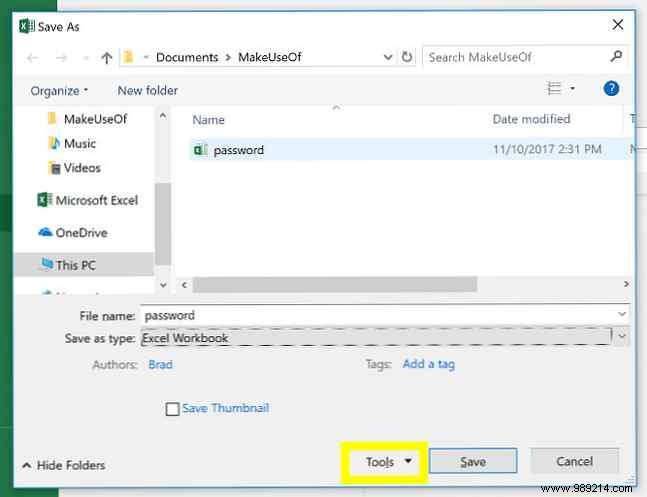The width and height of the screenshot is (647, 497).
Task: Click the Excel icon next to password file
Action: (201, 150)
